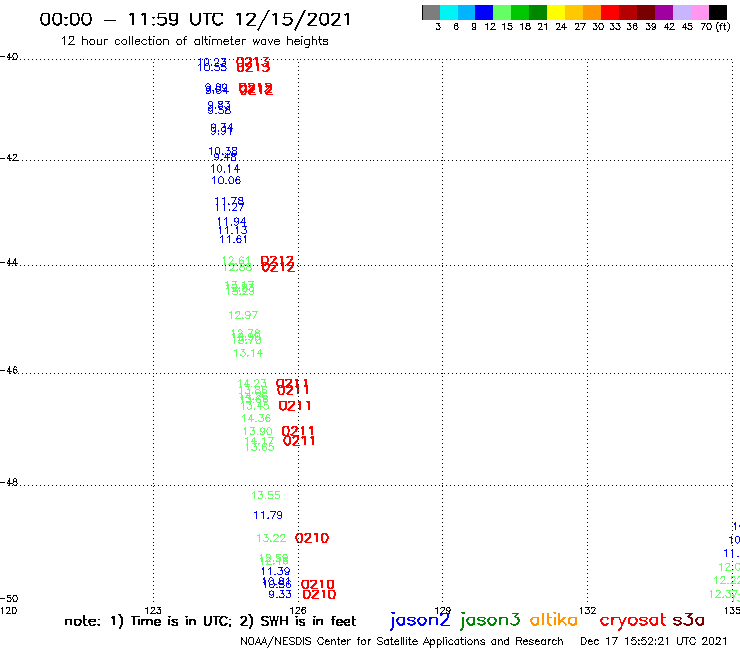This screenshot has width=740, height=650.
Task: Click the 132 longitude axis label
Action: 588,610
